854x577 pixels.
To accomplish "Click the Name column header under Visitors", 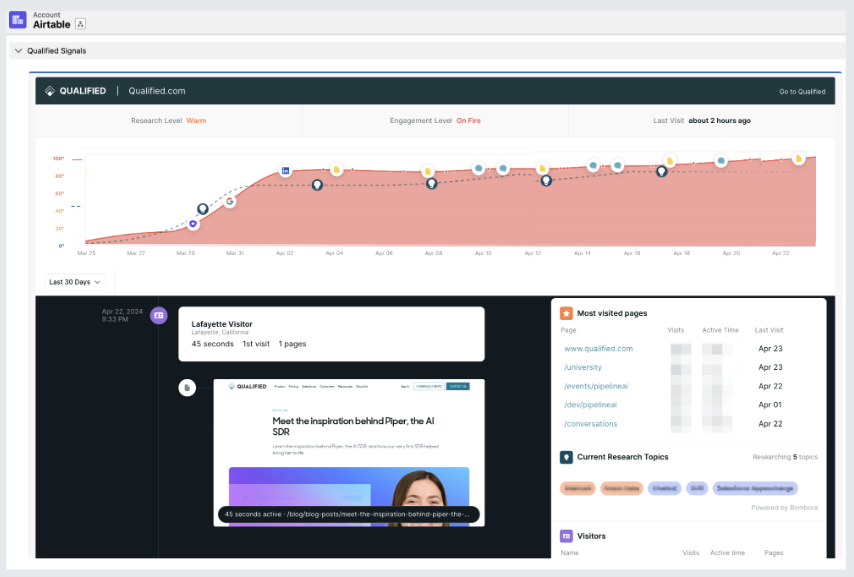I will (570, 552).
